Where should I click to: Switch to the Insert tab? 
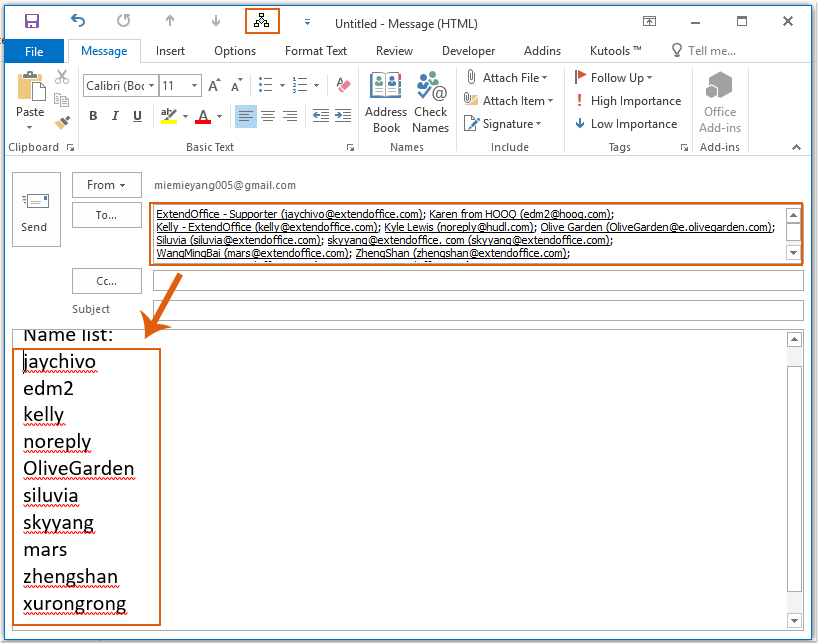(x=170, y=51)
